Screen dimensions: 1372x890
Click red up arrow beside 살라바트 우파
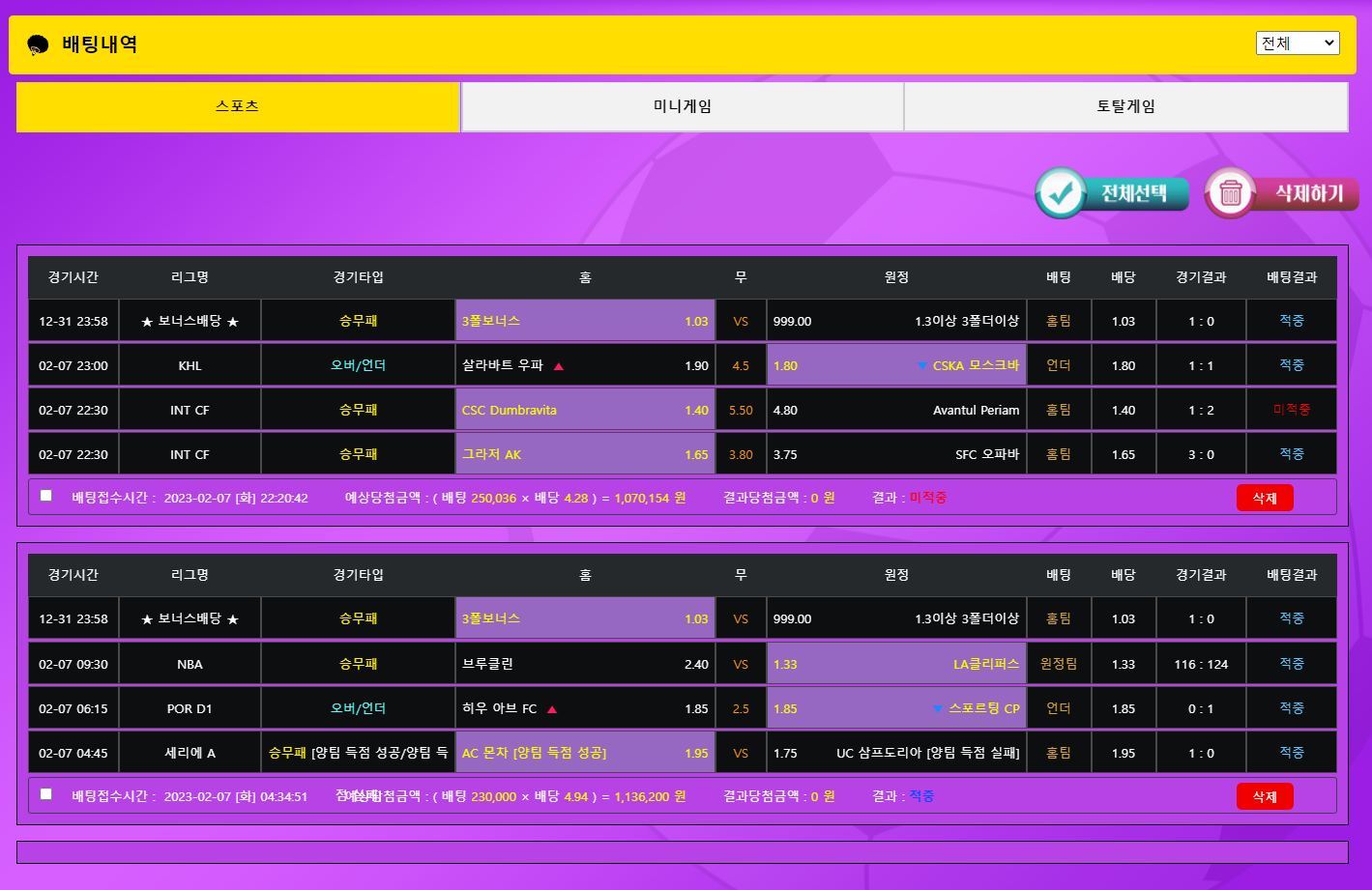point(559,366)
